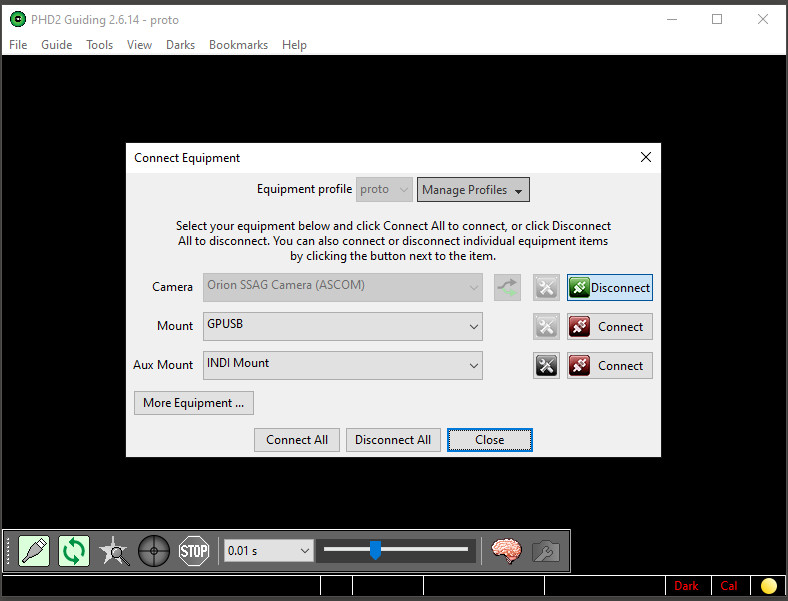Click the camera Disconnect button

pyautogui.click(x=610, y=287)
